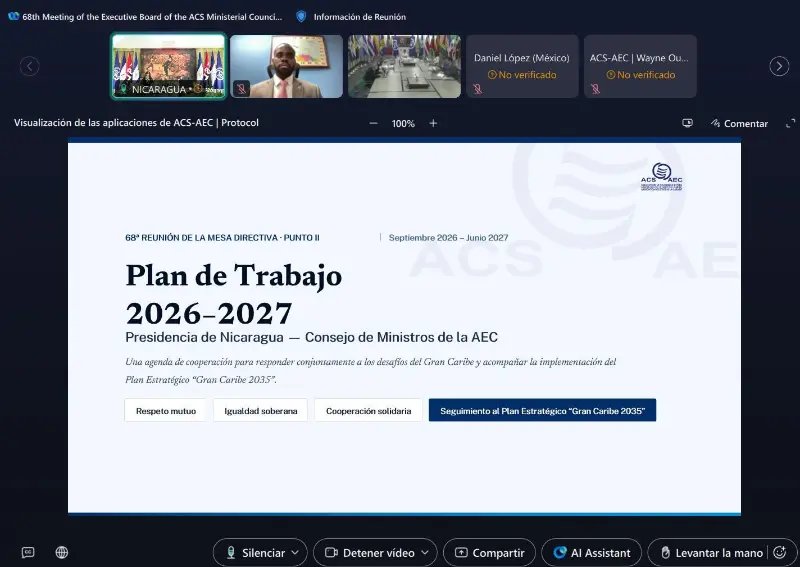The height and width of the screenshot is (567, 800).
Task: Expand Silenciar audio options arrow
Action: point(295,553)
